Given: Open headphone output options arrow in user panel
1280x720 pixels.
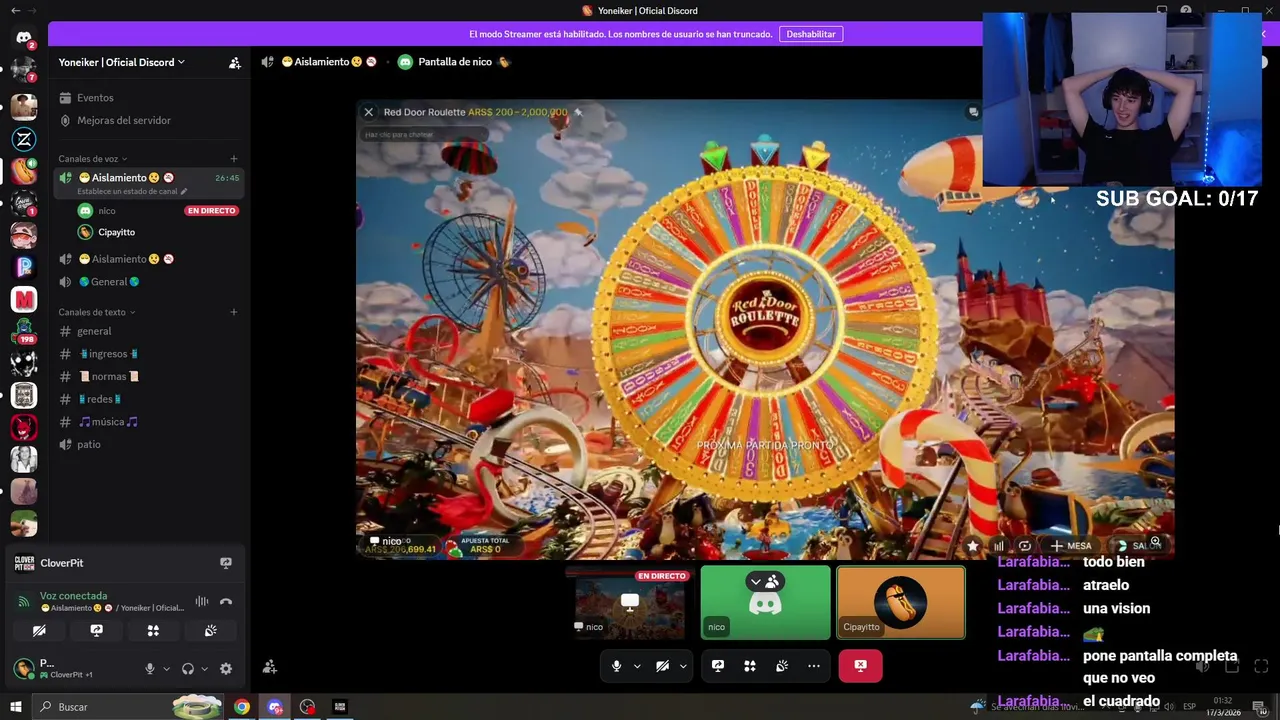Looking at the screenshot, I should [x=204, y=669].
